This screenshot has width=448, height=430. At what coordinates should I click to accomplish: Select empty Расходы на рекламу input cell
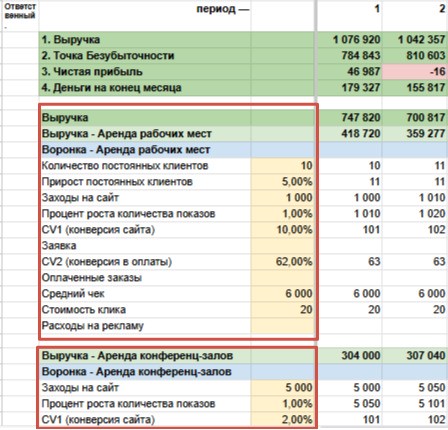282,326
